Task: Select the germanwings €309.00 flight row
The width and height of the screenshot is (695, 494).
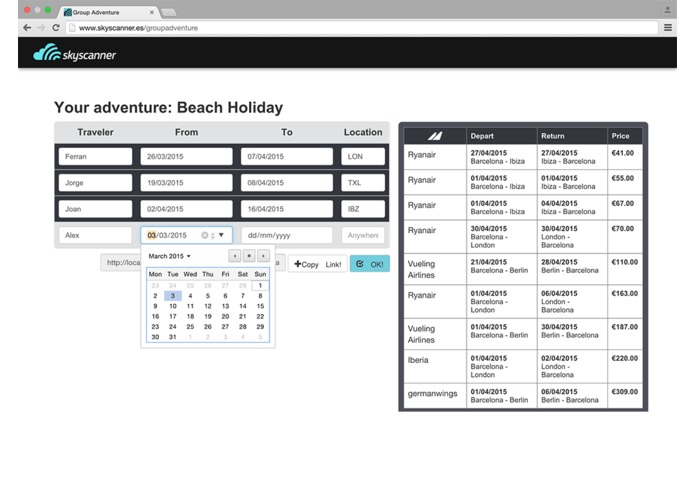Action: [523, 396]
